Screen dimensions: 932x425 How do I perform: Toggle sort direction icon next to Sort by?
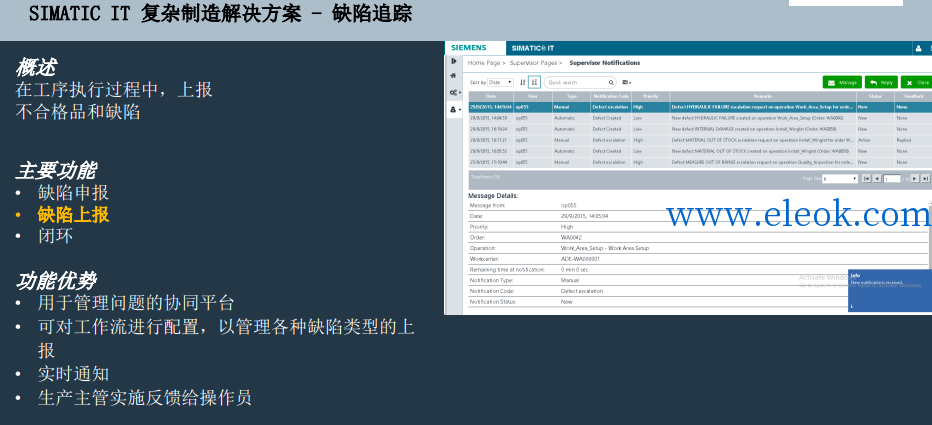(522, 83)
